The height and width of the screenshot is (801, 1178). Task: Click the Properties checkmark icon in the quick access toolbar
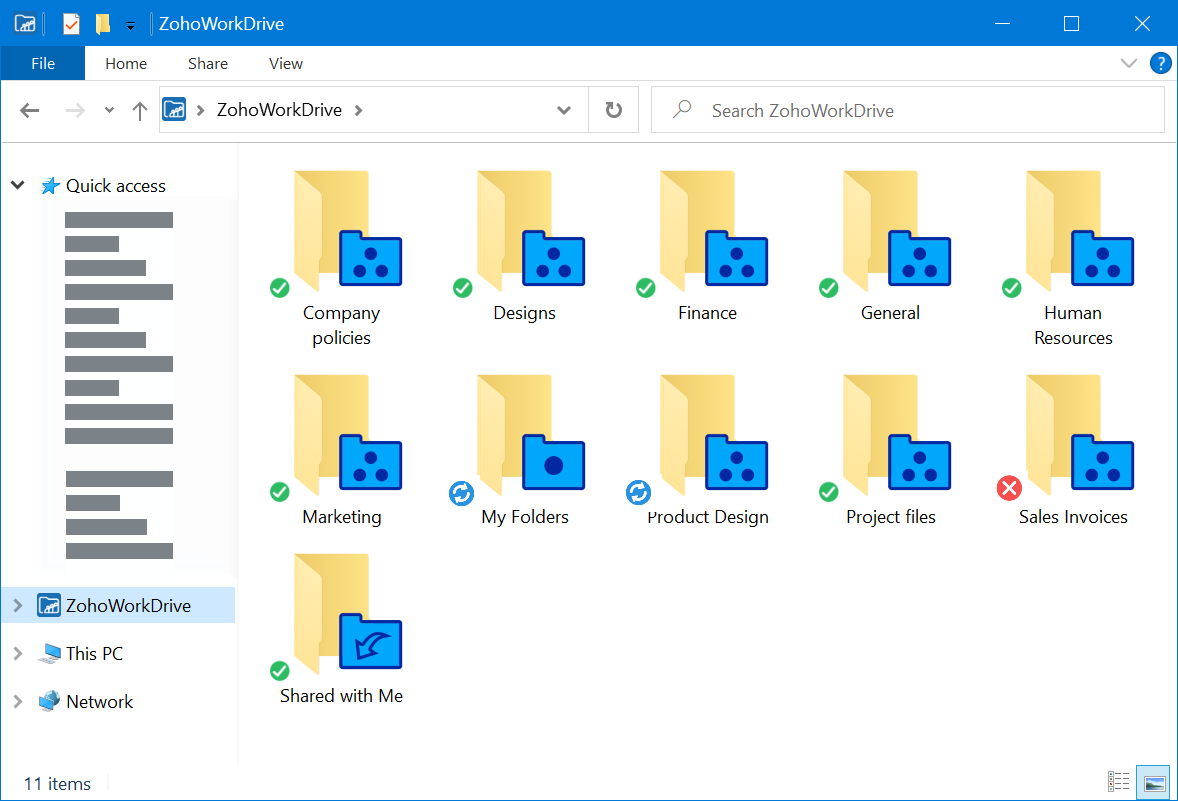[71, 24]
